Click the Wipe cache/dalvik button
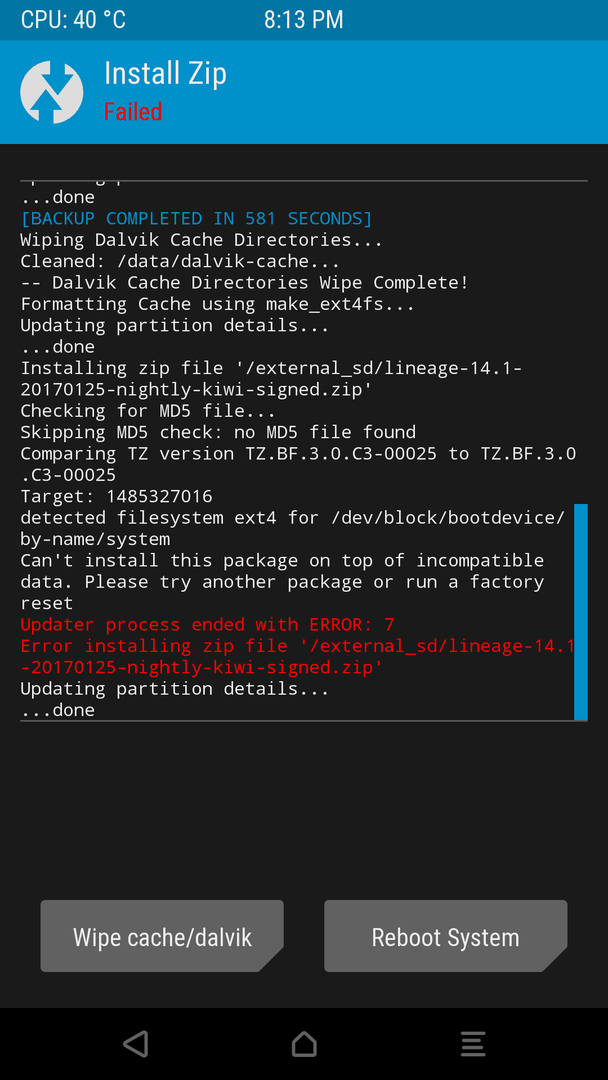 click(x=162, y=936)
